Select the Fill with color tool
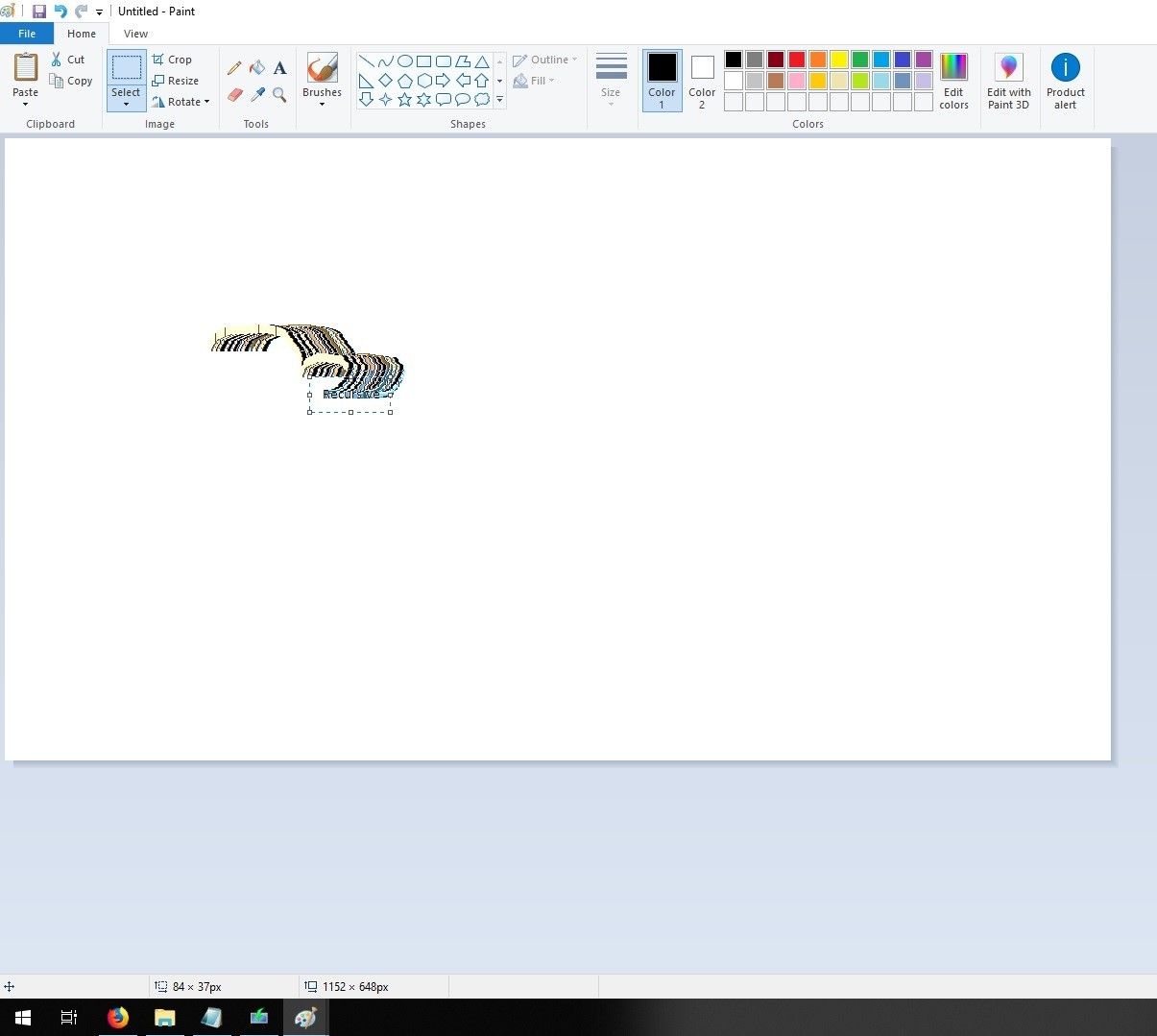The image size is (1157, 1036). click(256, 68)
